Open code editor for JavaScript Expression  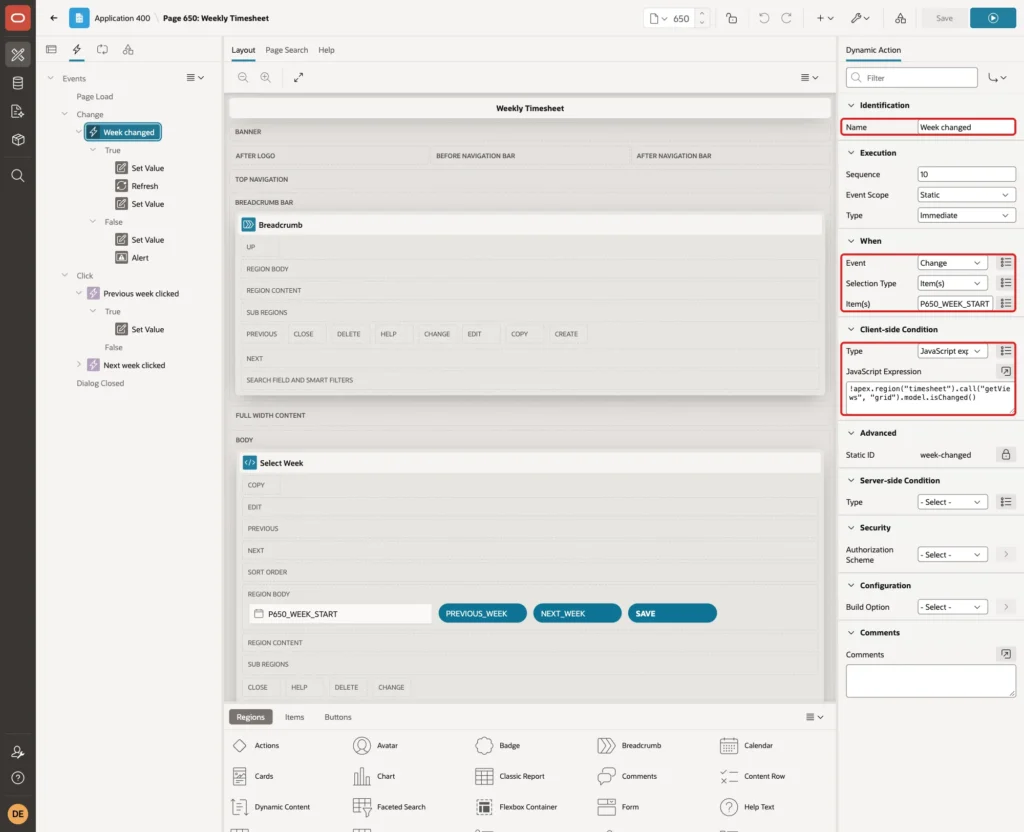pos(1005,372)
